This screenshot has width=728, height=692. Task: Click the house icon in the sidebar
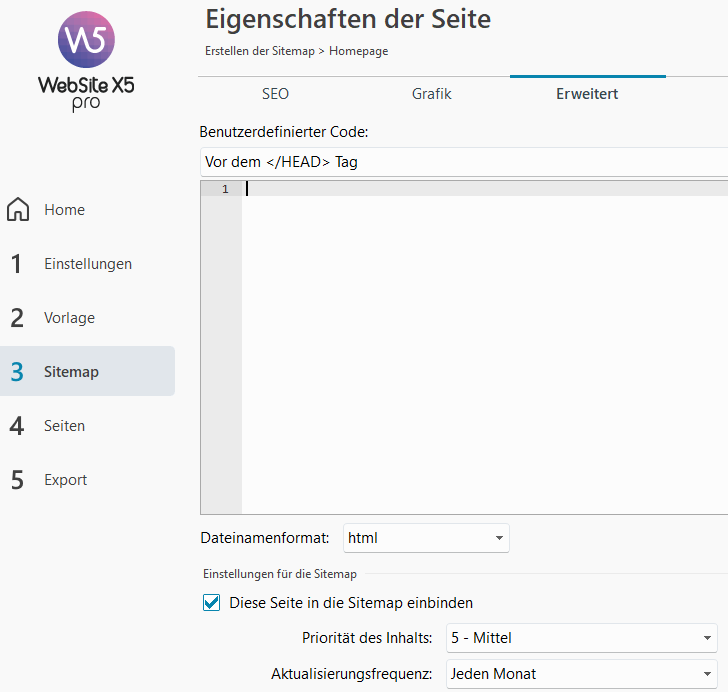point(18,210)
